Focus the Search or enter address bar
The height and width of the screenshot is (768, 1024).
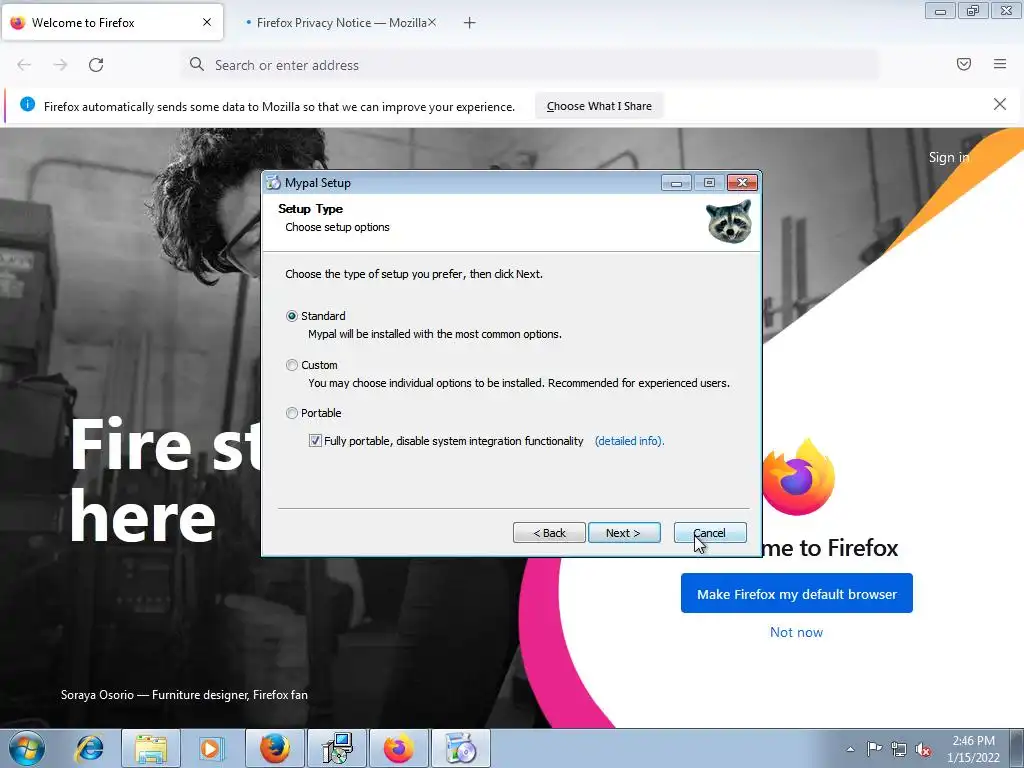(530, 65)
